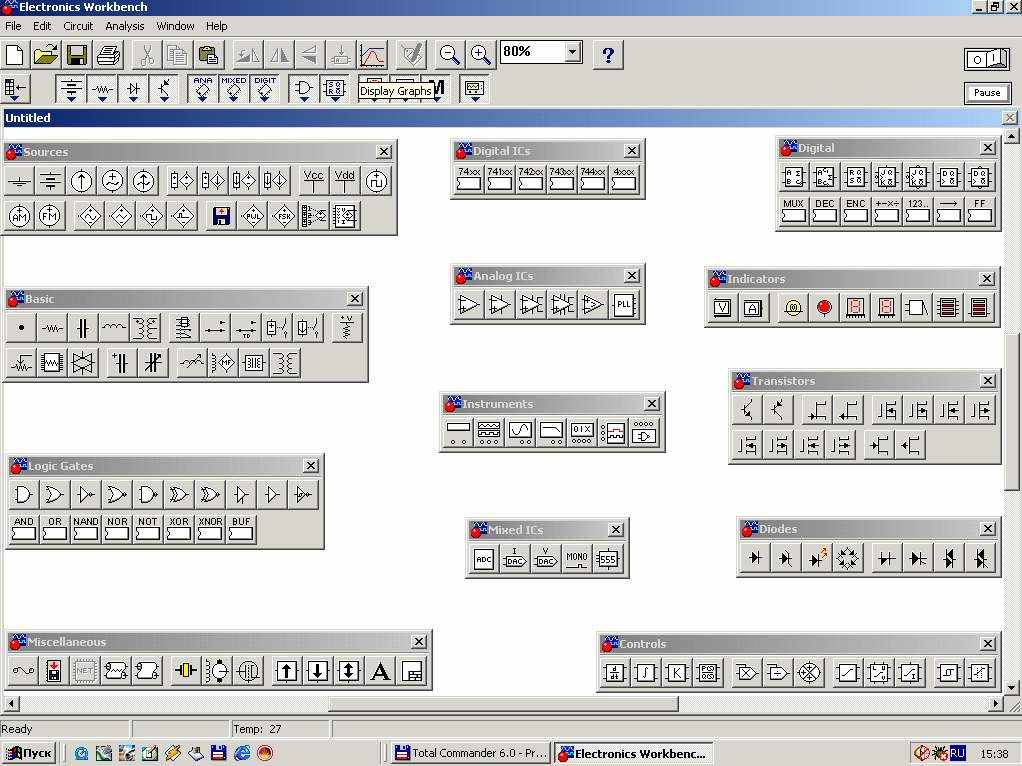Click the Favorites parts bin toolbar button
Viewport: 1022px width, 766px height.
click(15, 89)
